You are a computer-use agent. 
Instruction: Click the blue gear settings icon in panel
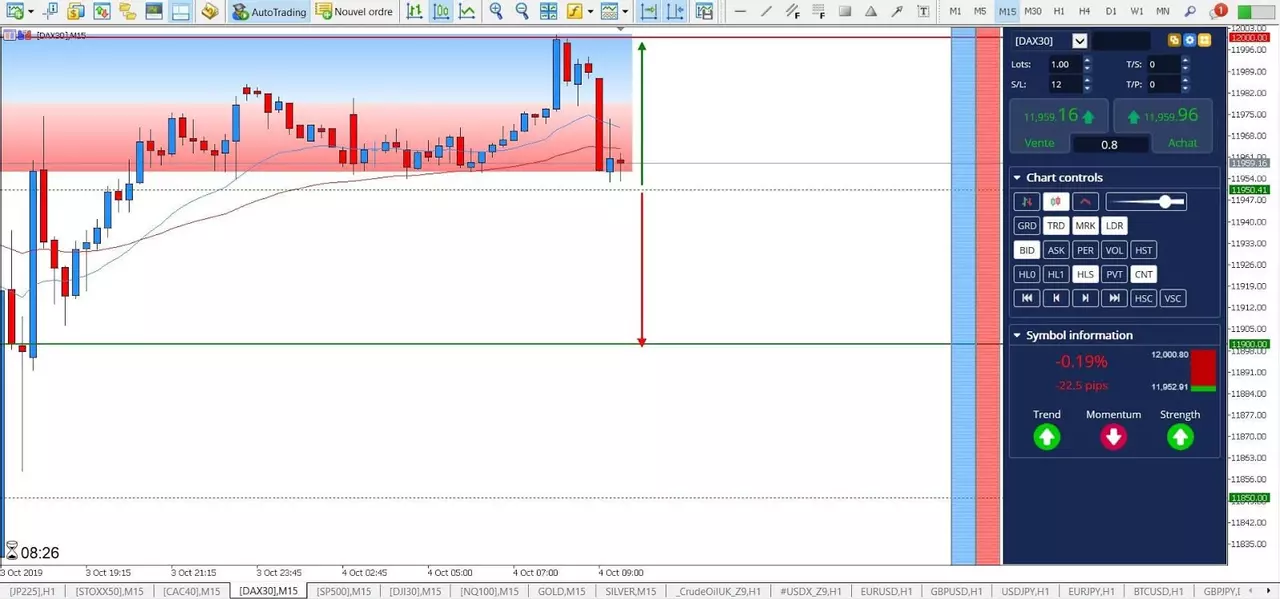pos(1190,41)
